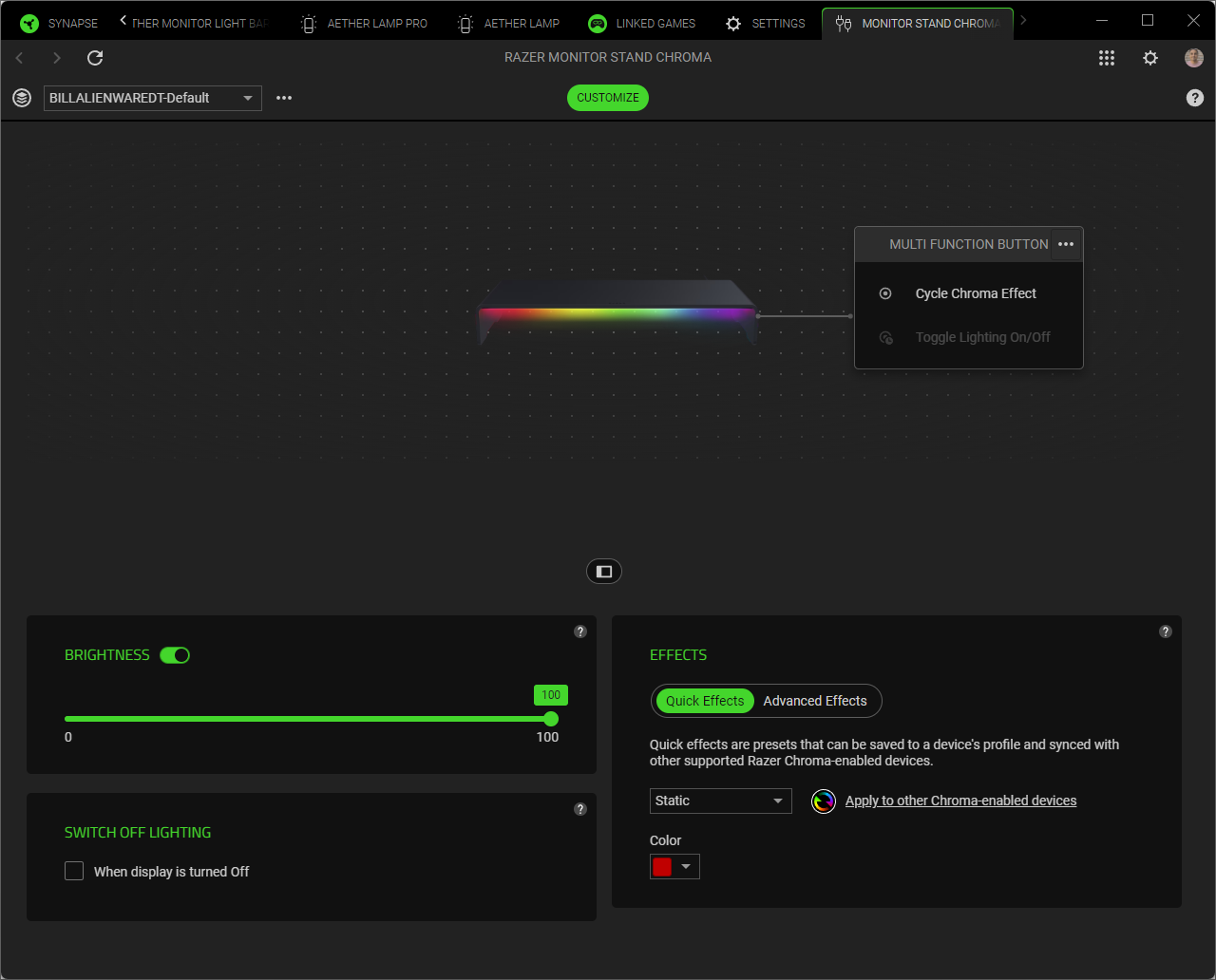Screen dimensions: 1216x980
Task: Click the Linked Games controller icon
Action: coord(598,24)
